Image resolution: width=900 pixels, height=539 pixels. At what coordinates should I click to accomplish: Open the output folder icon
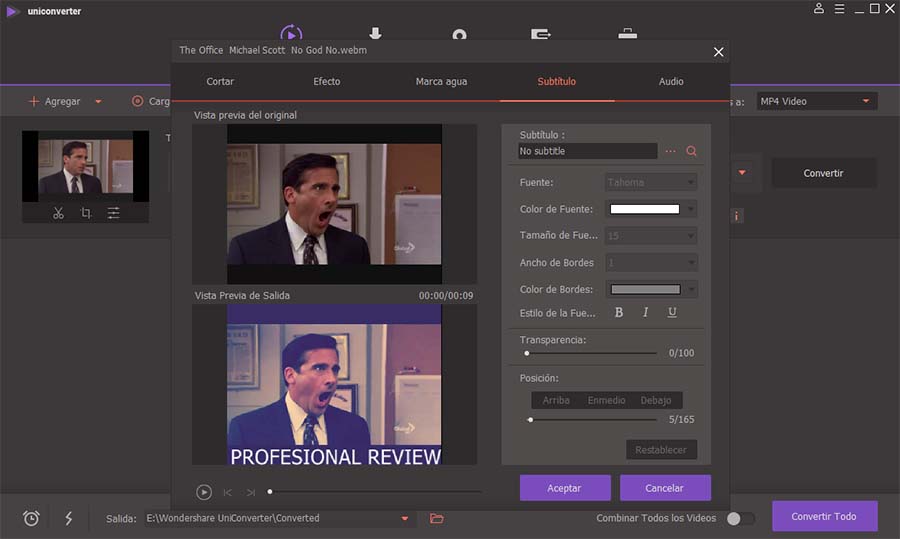click(437, 518)
